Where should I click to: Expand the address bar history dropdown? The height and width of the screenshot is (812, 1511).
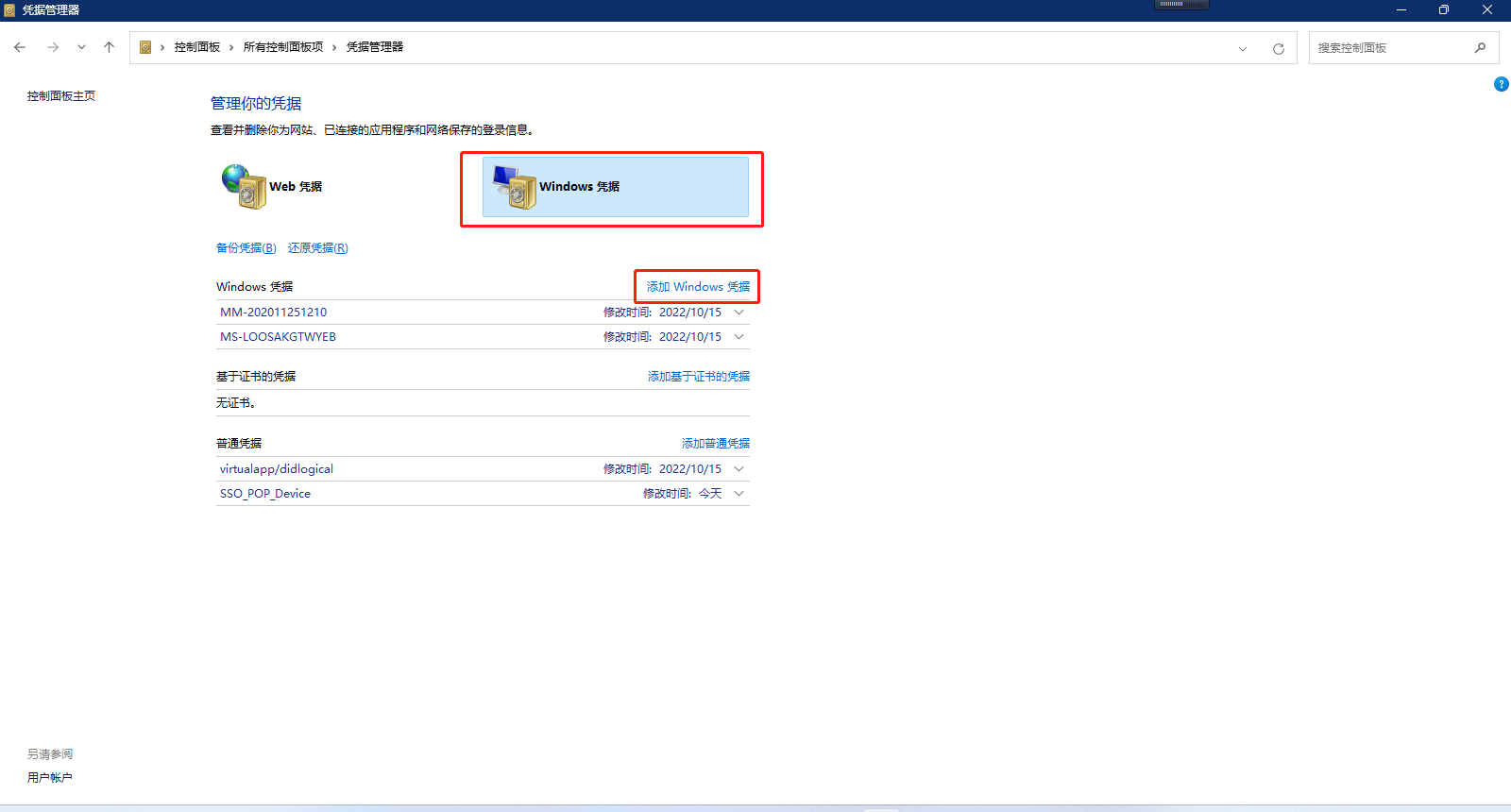coord(1243,48)
